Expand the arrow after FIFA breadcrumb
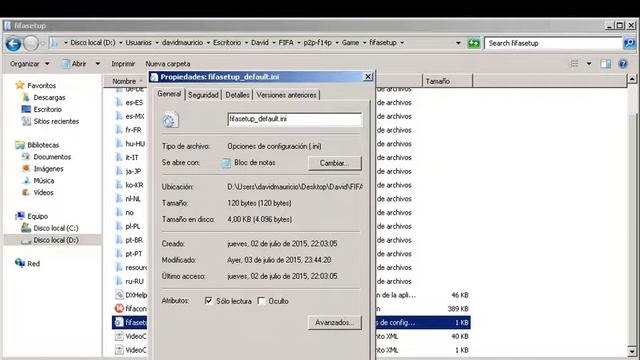The width and height of the screenshot is (640, 360). 298,42
